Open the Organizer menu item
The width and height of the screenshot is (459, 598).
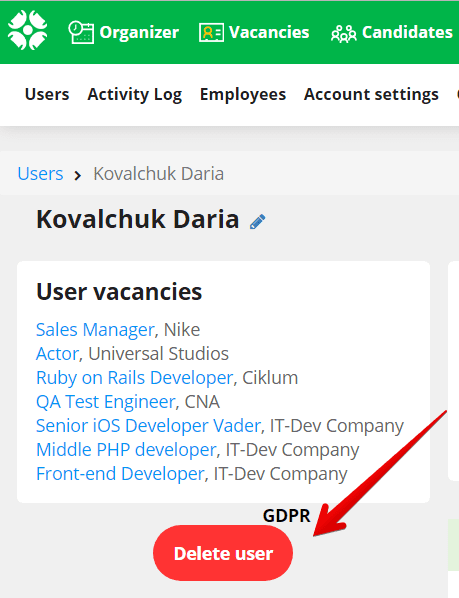coord(139,32)
